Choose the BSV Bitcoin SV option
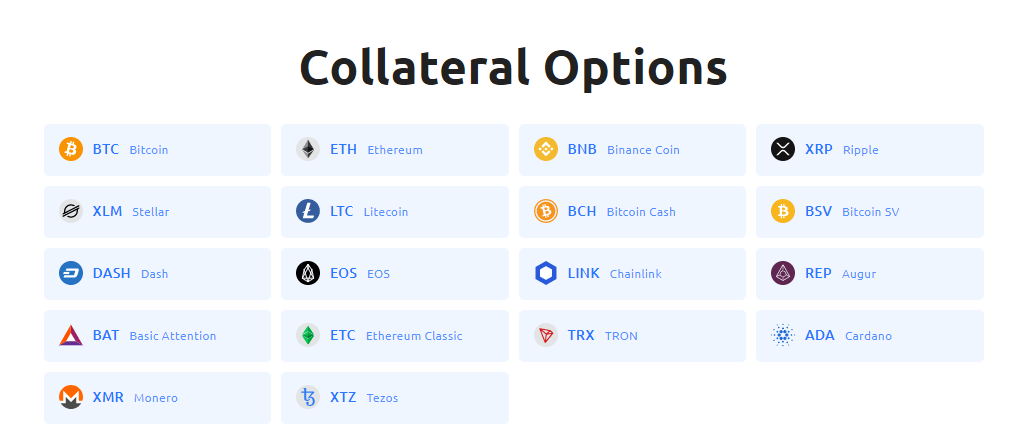The image size is (1018, 448). click(x=870, y=212)
